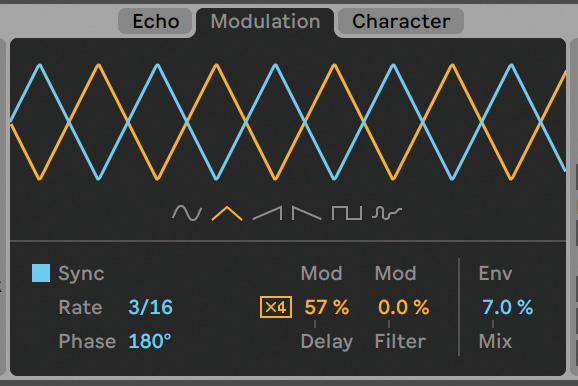578x386 pixels.
Task: Click the Phase value 180°
Action: point(150,341)
